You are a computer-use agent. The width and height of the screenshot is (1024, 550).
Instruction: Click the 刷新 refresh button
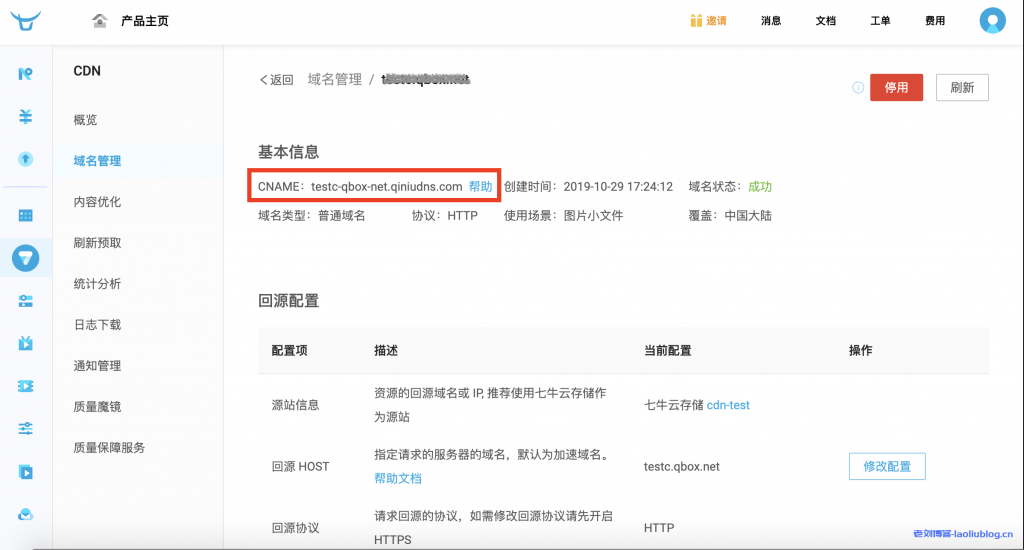pyautogui.click(x=962, y=88)
